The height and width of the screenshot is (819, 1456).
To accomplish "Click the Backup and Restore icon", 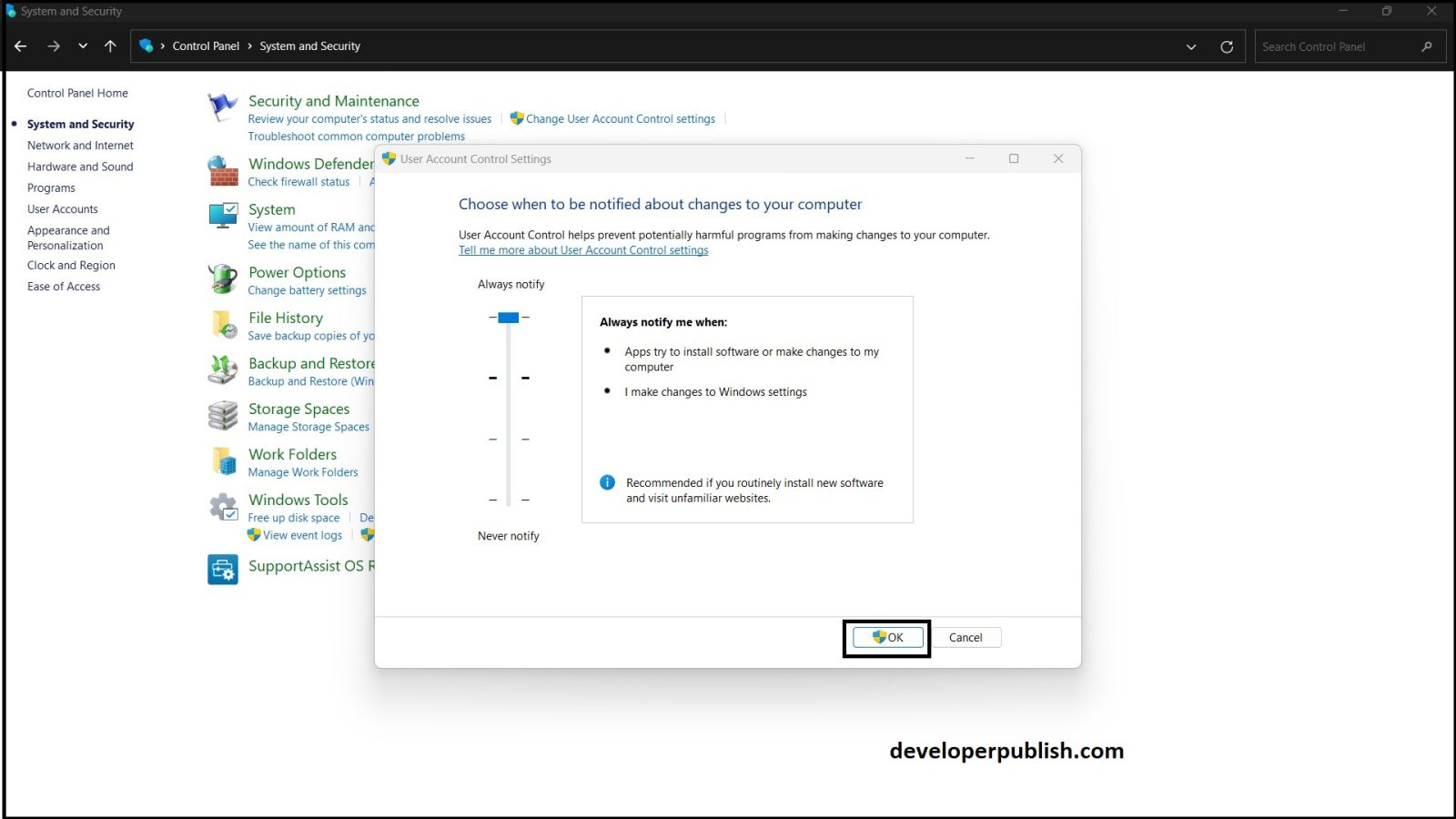I will tap(223, 370).
